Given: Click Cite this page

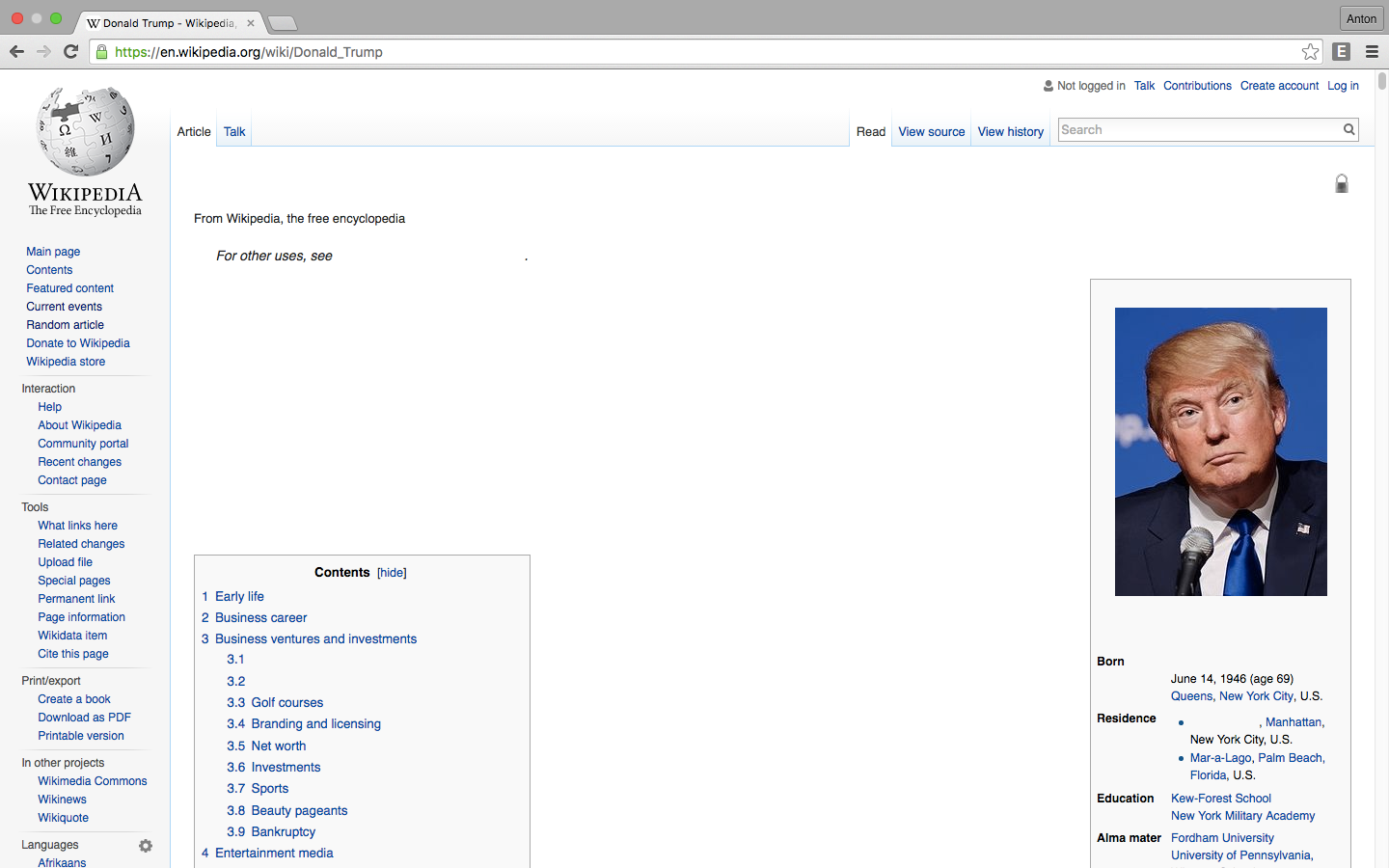Looking at the screenshot, I should (x=73, y=654).
